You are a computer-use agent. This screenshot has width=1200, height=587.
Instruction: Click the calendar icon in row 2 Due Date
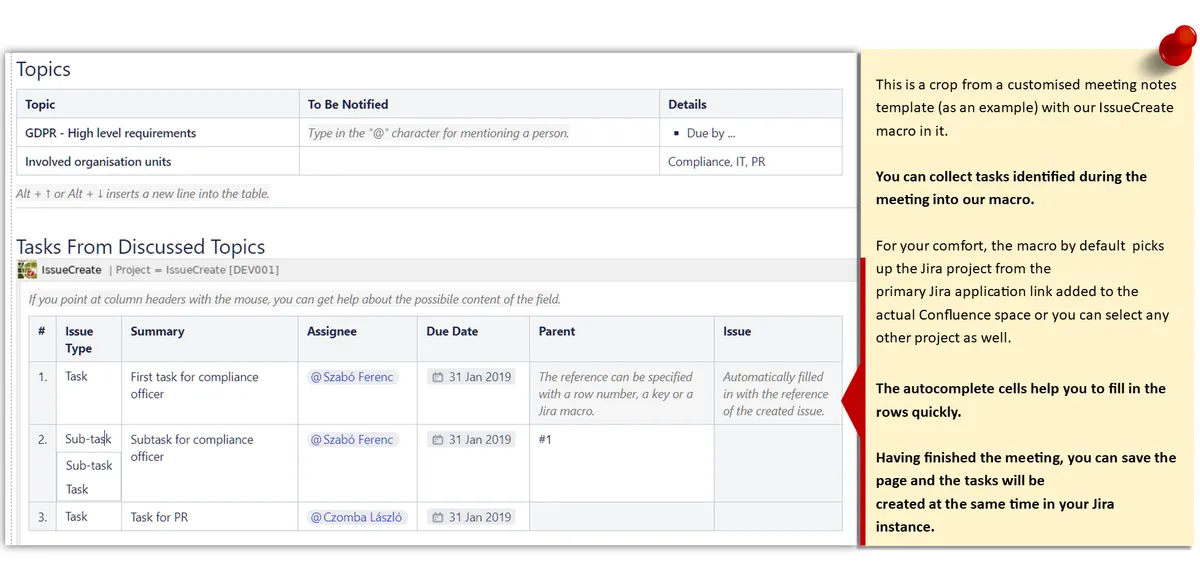(x=437, y=440)
